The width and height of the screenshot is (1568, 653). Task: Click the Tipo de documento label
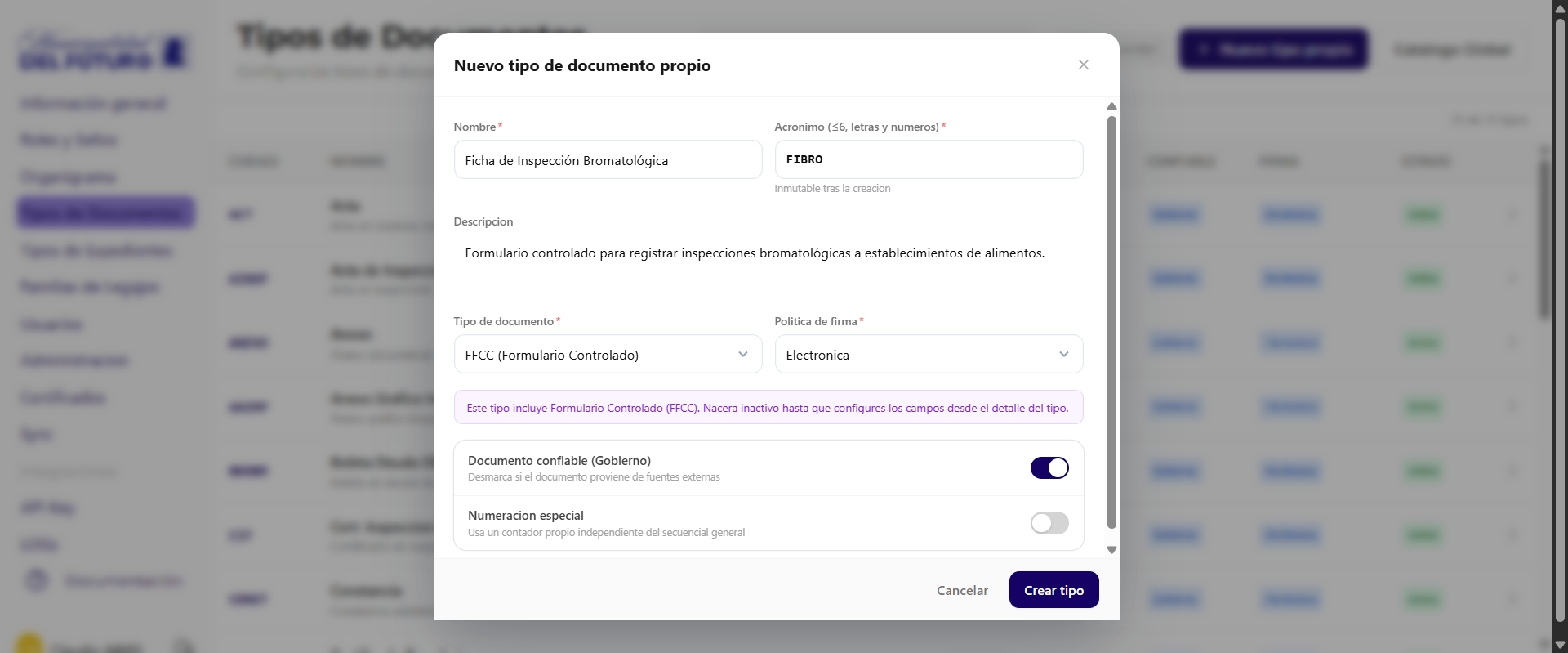click(504, 321)
